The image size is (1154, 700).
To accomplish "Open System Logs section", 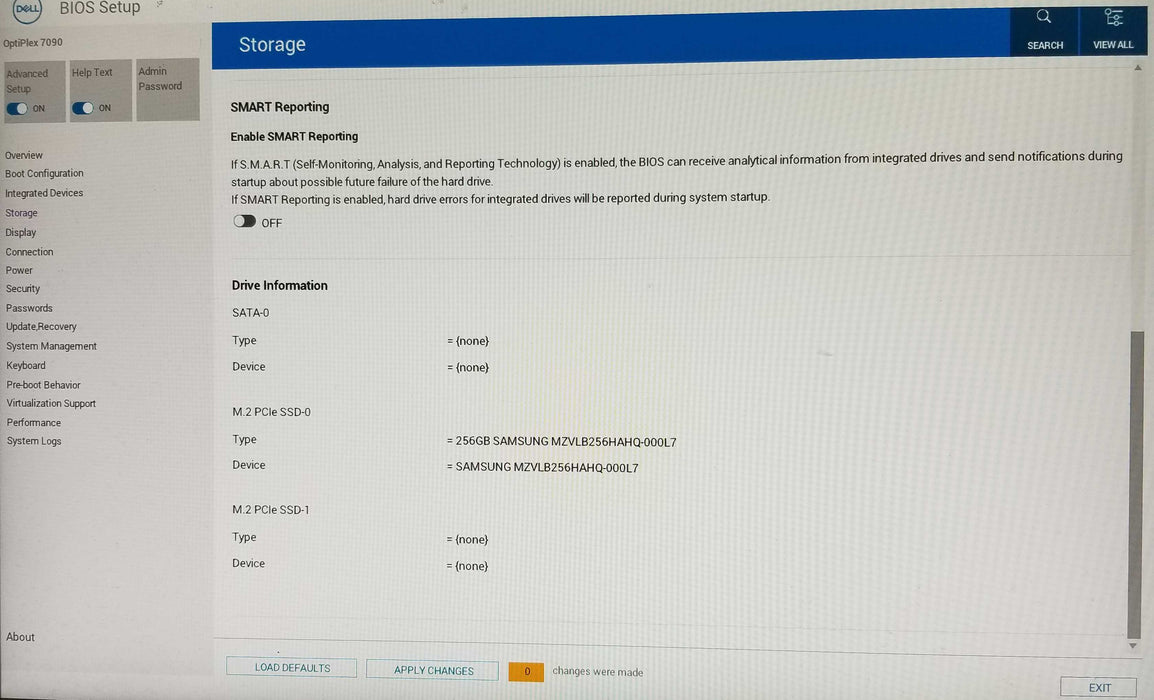I will (x=34, y=441).
